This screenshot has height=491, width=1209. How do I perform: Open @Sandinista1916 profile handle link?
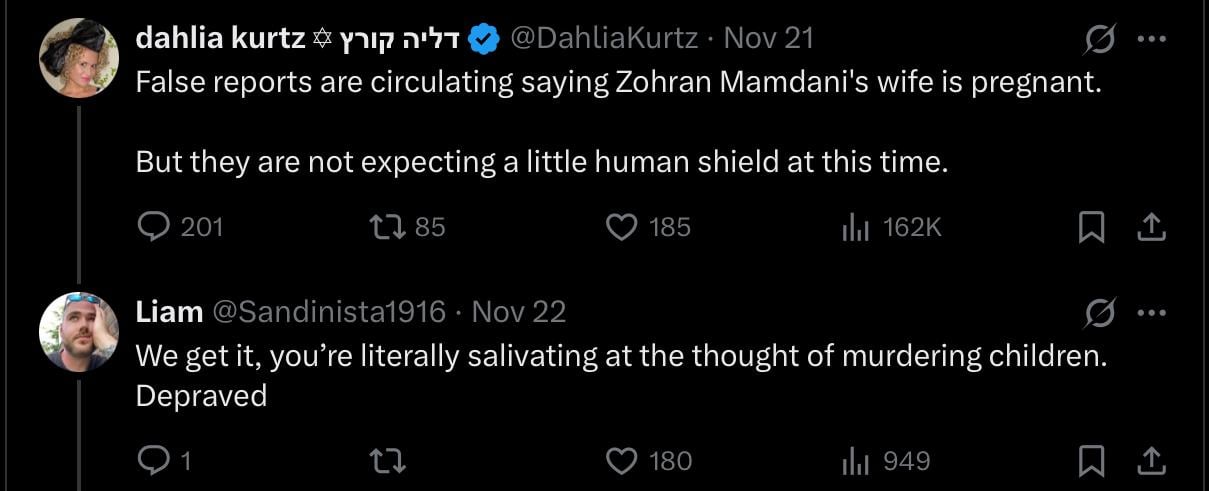coord(331,312)
